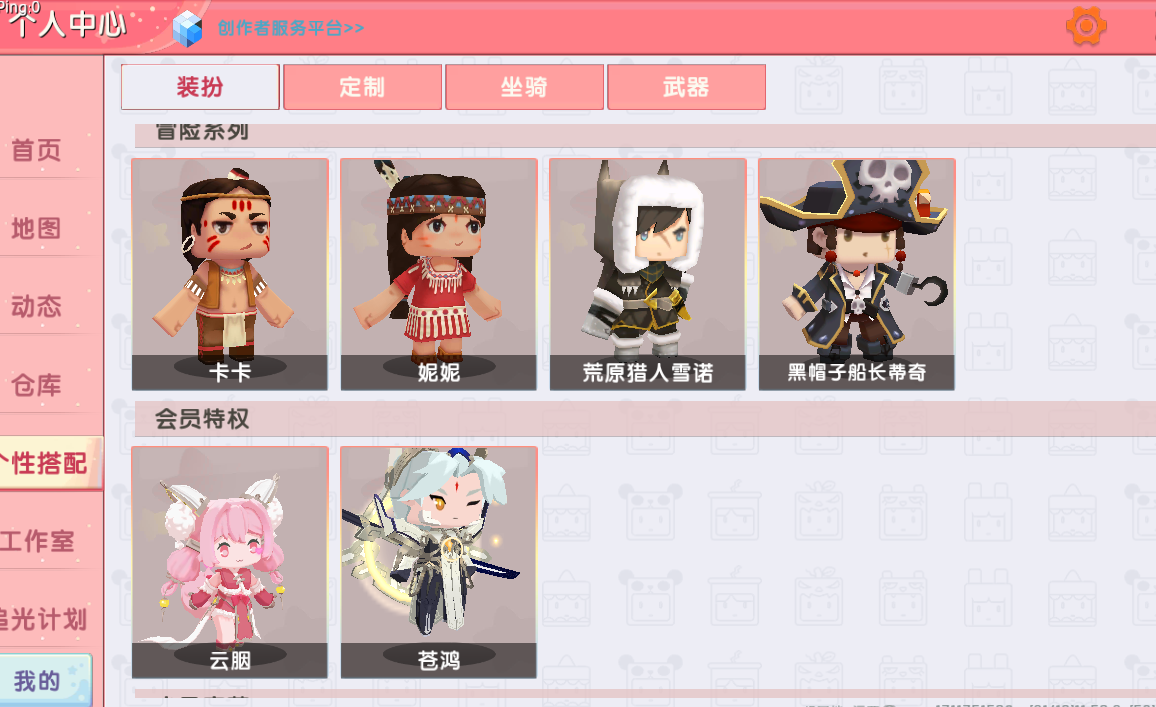Screen dimensions: 1156x707
Task: Switch to the 定制 tab
Action: [x=362, y=87]
